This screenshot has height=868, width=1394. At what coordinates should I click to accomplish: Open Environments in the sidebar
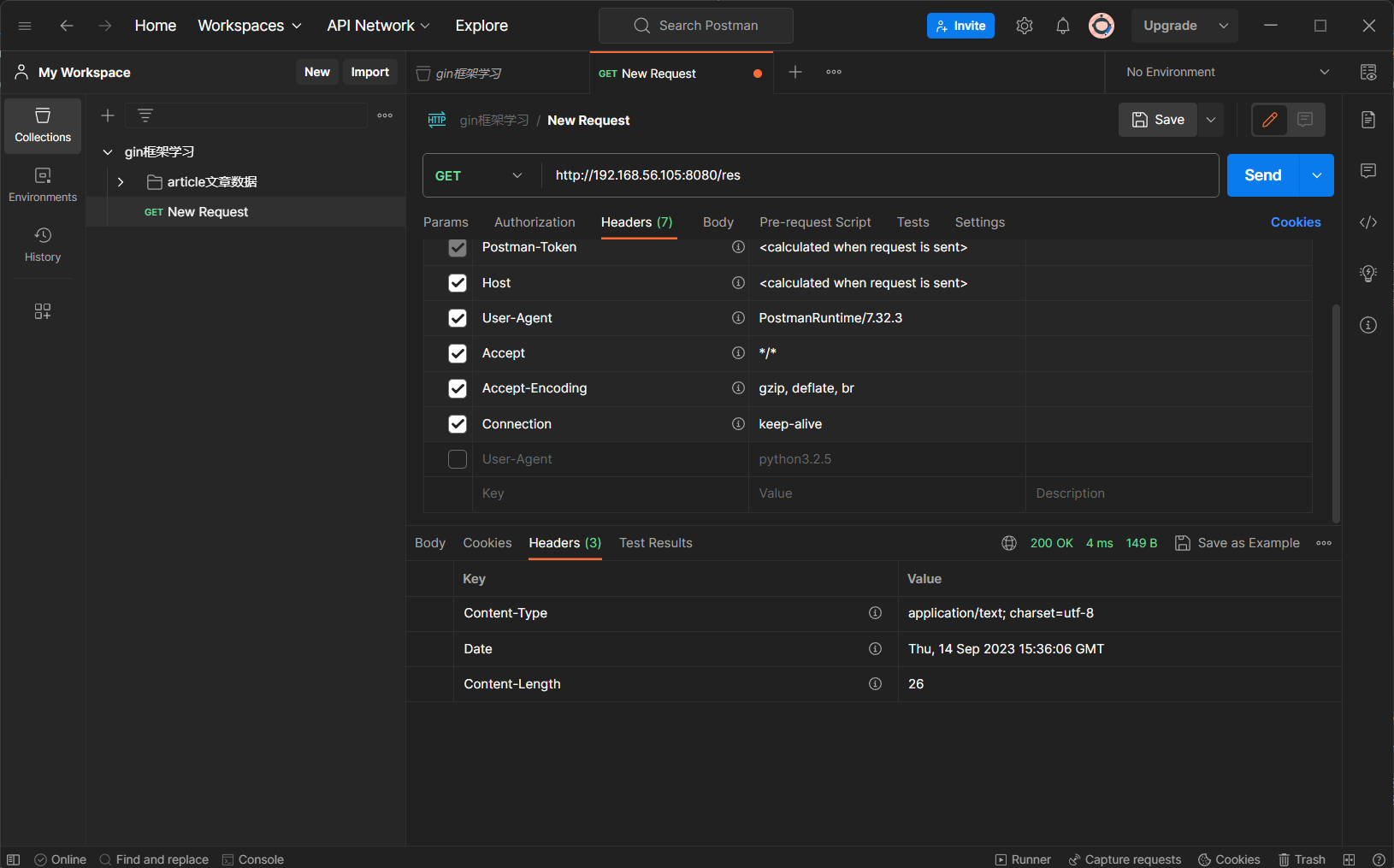(x=43, y=186)
